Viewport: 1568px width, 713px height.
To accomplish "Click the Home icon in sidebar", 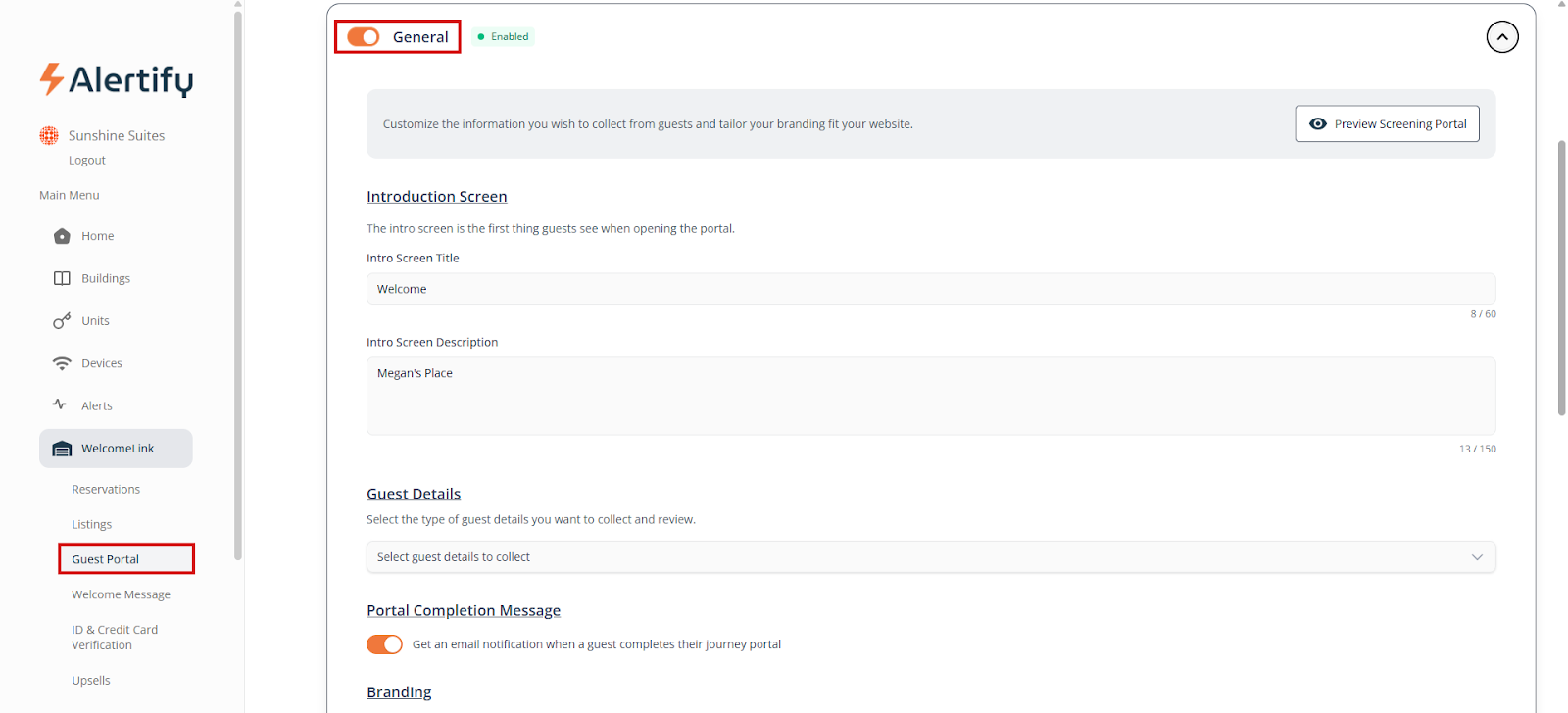I will (x=62, y=236).
